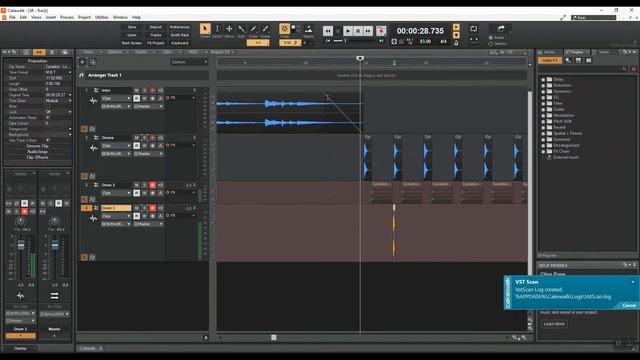Toggle the Loop module button
Viewport: 640px width, 360px height.
pyautogui.click(x=473, y=29)
